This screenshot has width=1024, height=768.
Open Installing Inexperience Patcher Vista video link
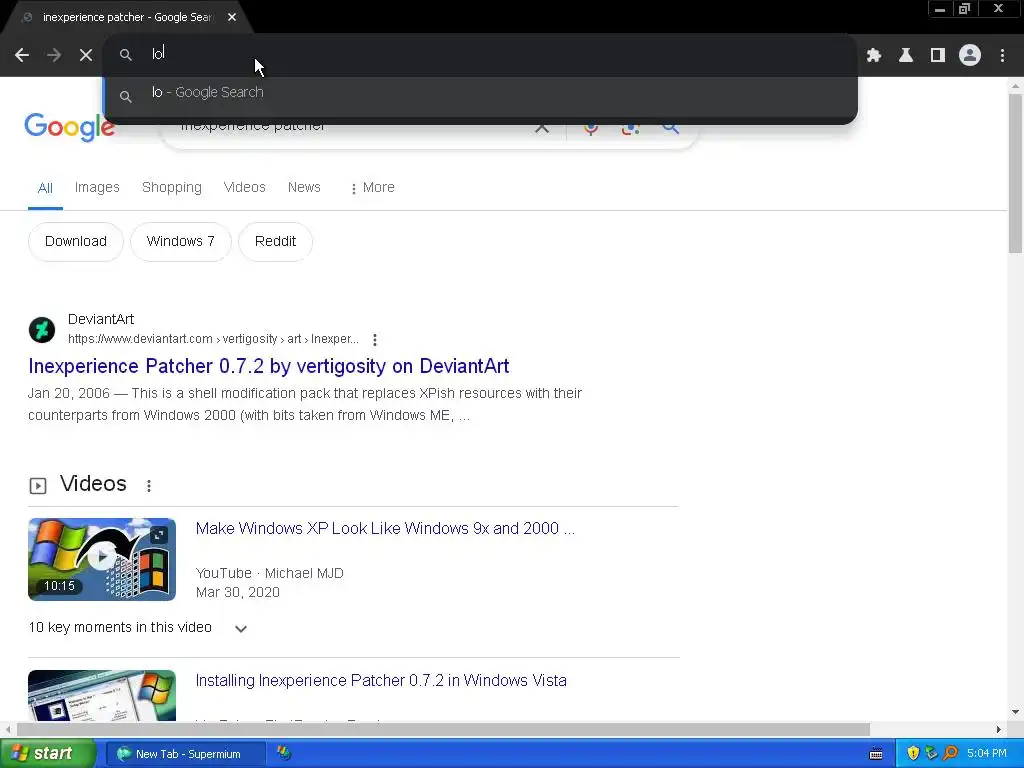(x=381, y=680)
